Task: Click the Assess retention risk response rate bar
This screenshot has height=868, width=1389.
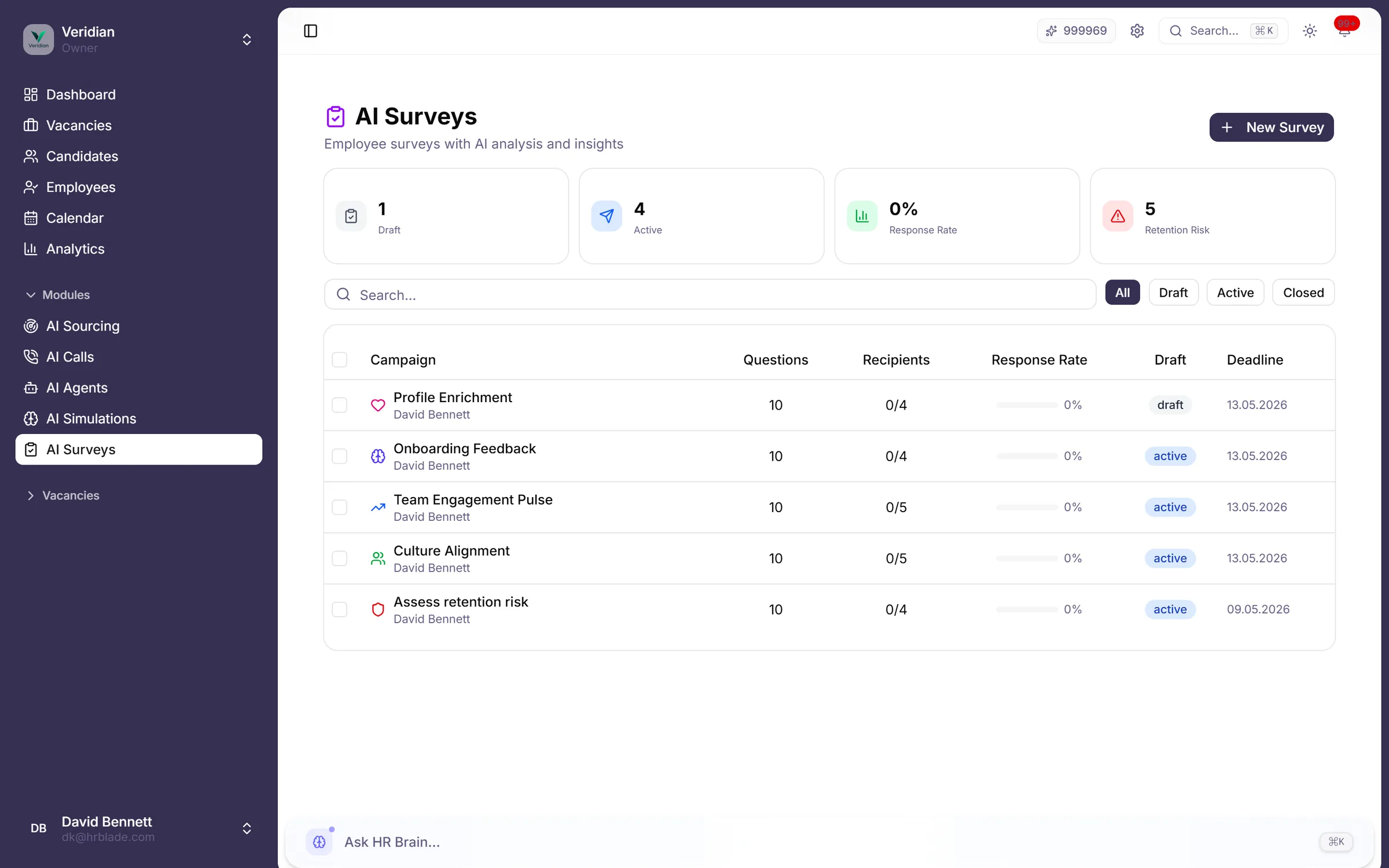Action: 1027,609
